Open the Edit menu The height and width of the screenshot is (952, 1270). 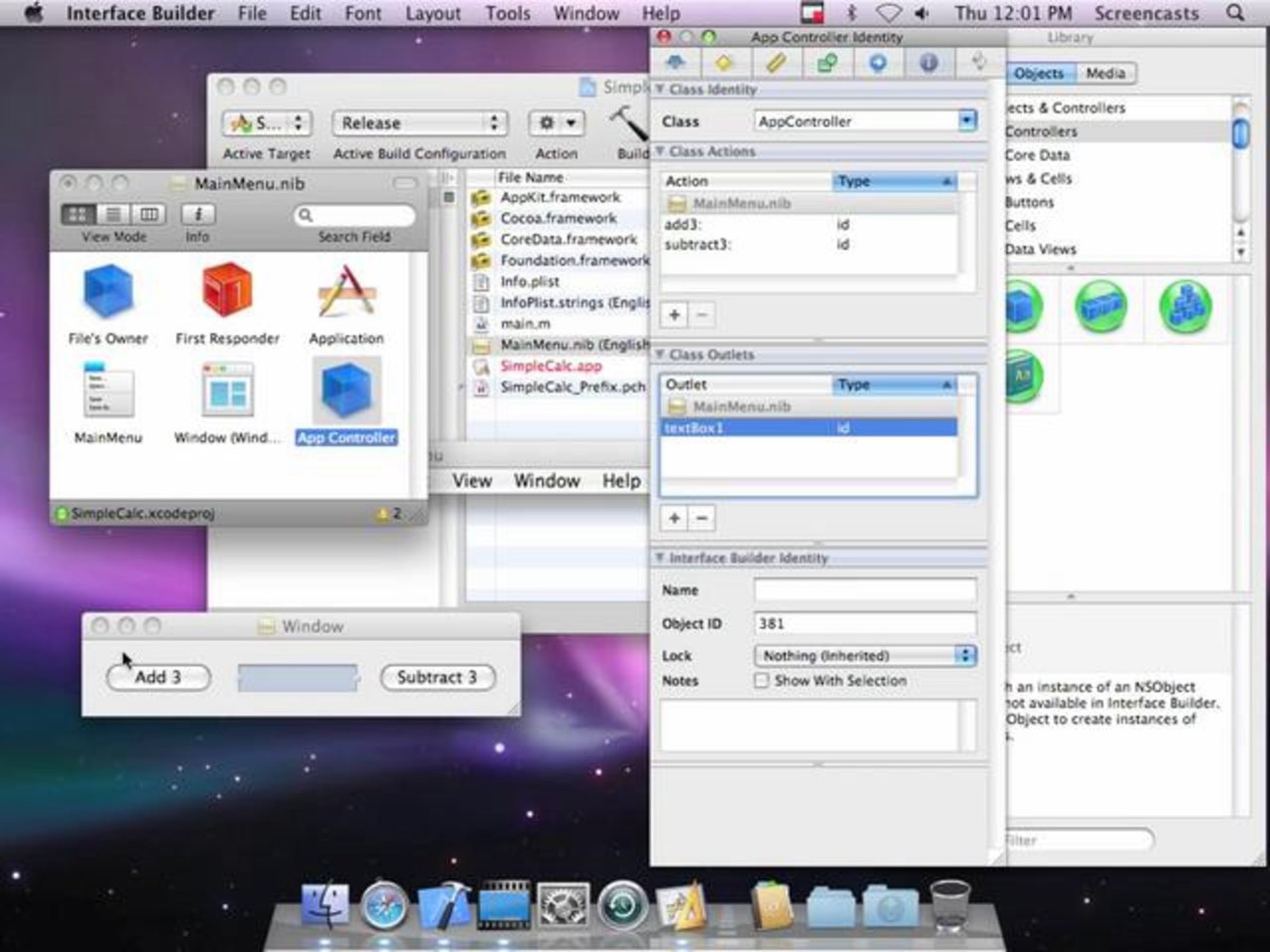pos(305,13)
